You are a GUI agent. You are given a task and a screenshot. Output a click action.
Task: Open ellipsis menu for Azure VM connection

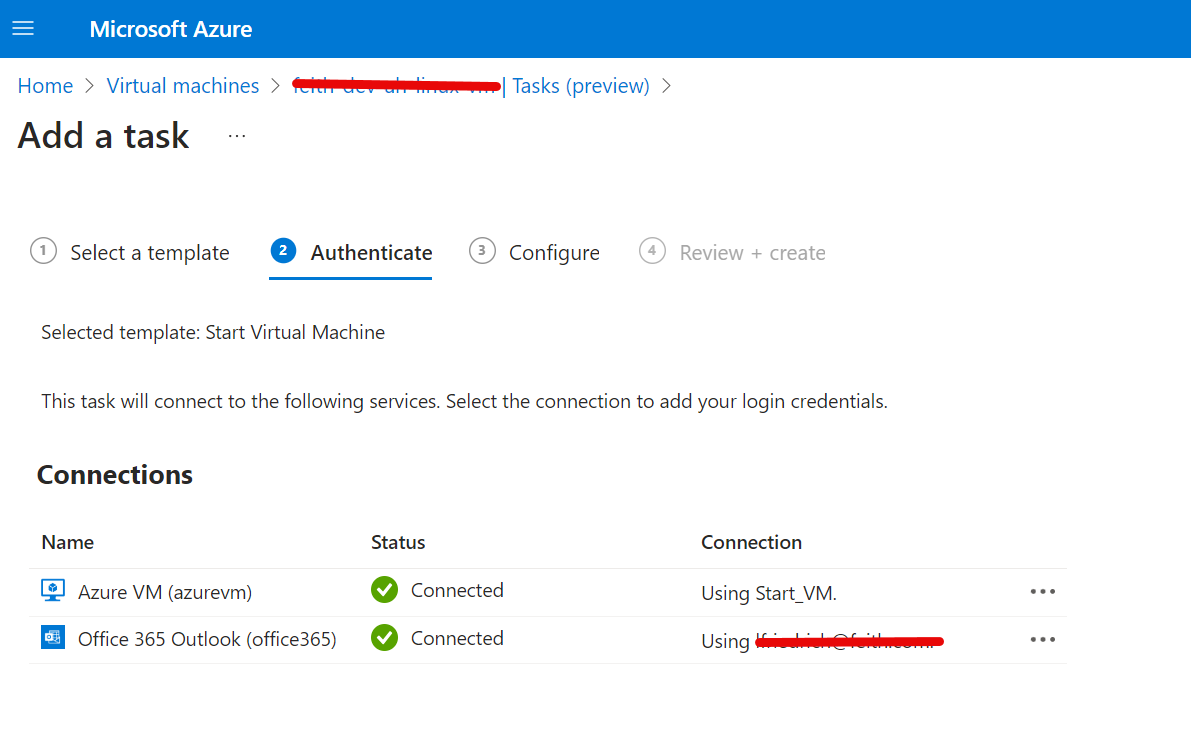[x=1043, y=592]
